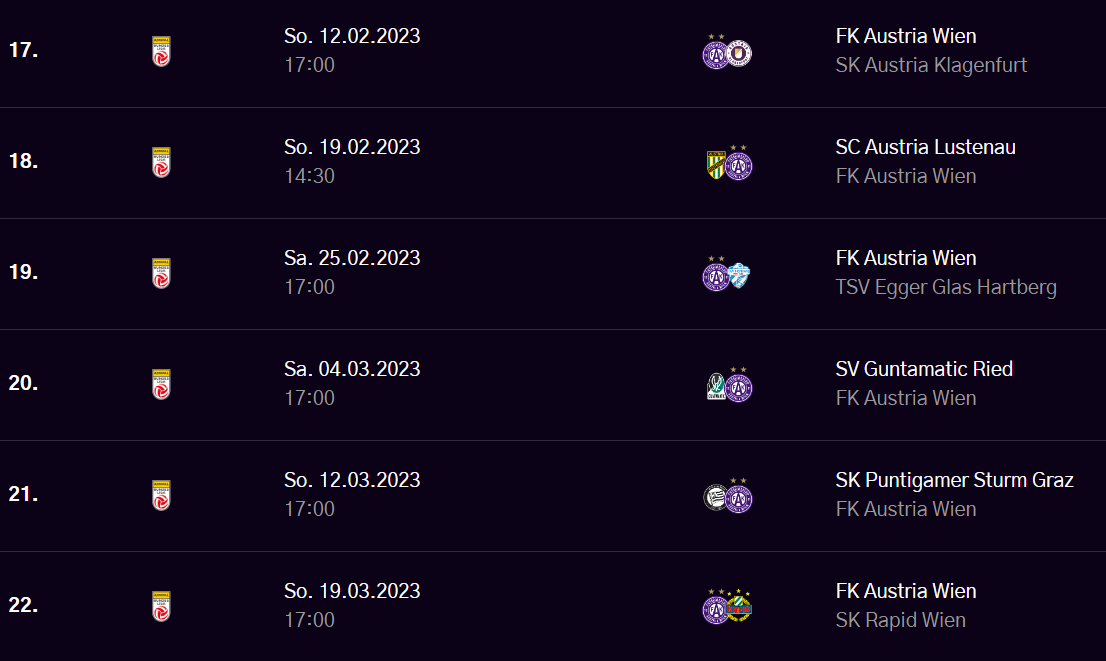Click the match date So. 19.03.2023
The width and height of the screenshot is (1106, 661).
coord(352,591)
